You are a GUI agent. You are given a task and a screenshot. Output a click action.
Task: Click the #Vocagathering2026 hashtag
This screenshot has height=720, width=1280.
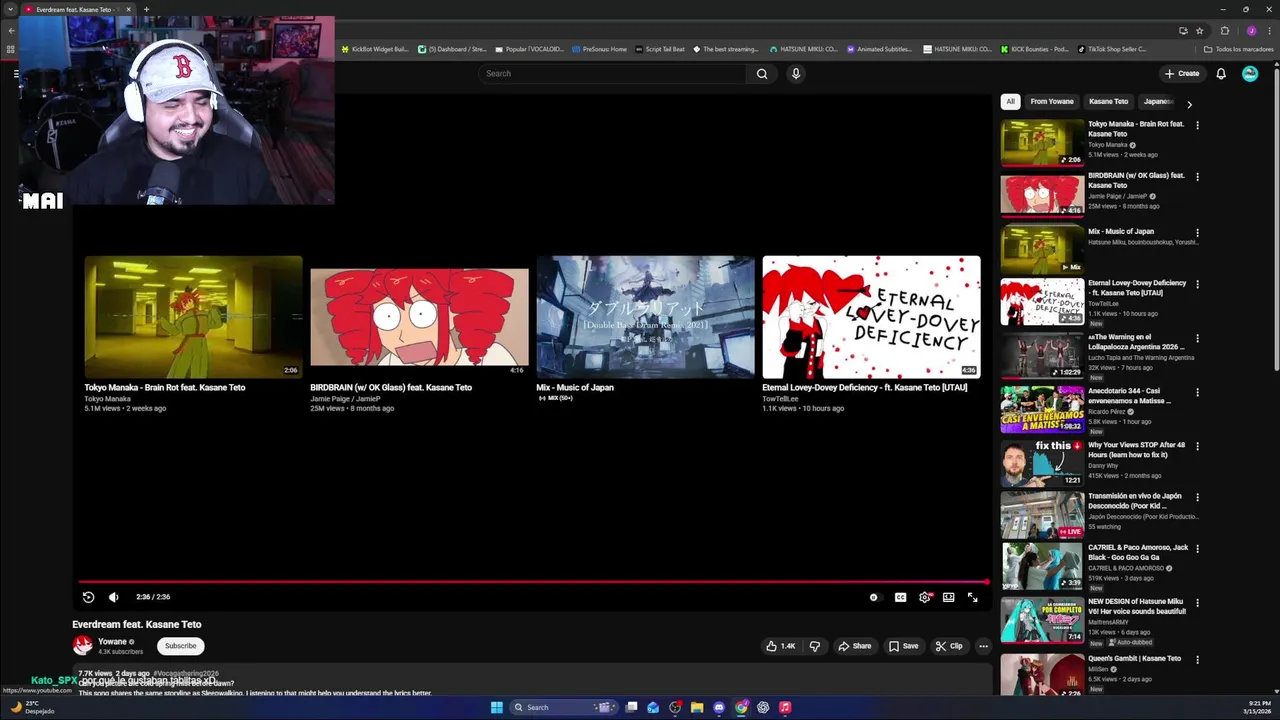pos(186,674)
